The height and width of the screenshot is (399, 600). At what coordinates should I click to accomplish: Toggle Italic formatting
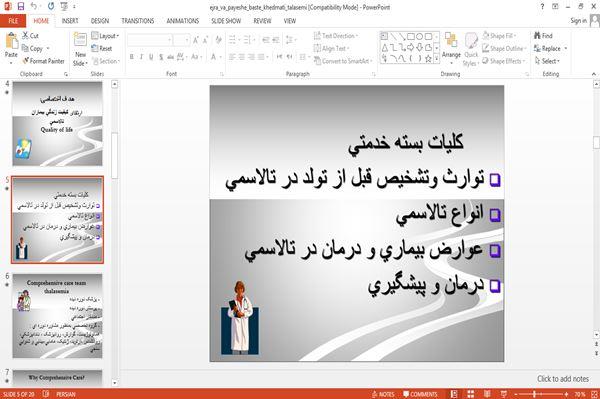tap(141, 57)
